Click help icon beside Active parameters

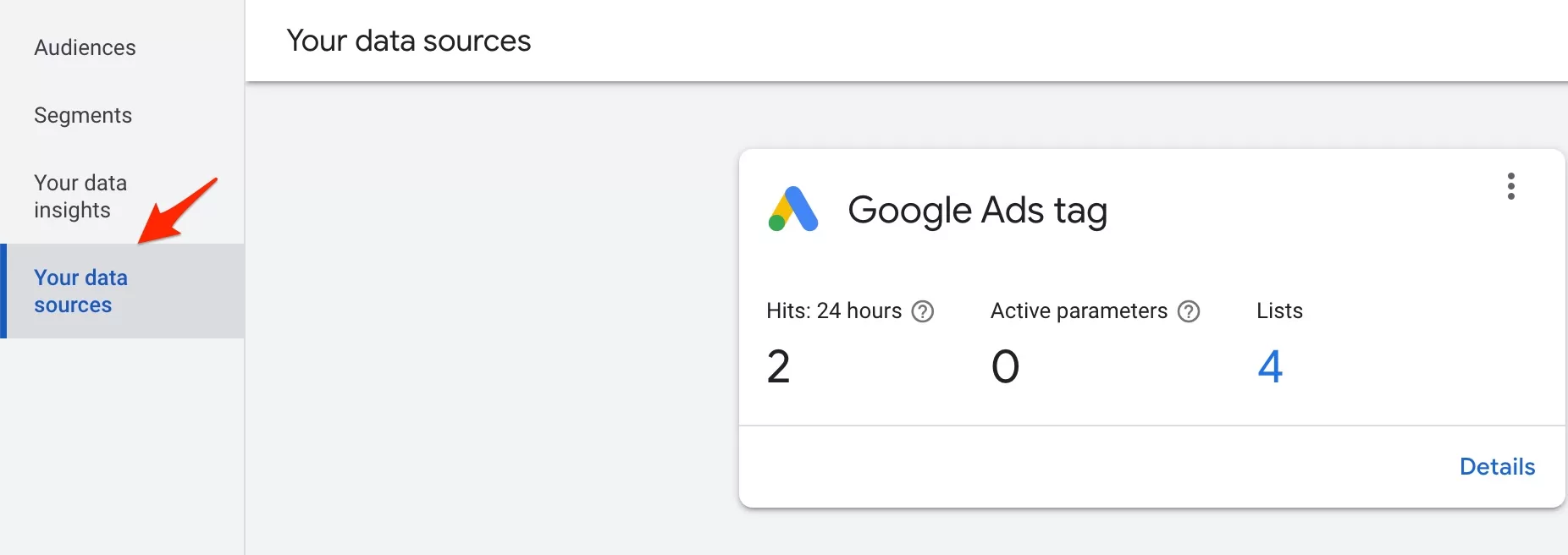(x=1189, y=311)
